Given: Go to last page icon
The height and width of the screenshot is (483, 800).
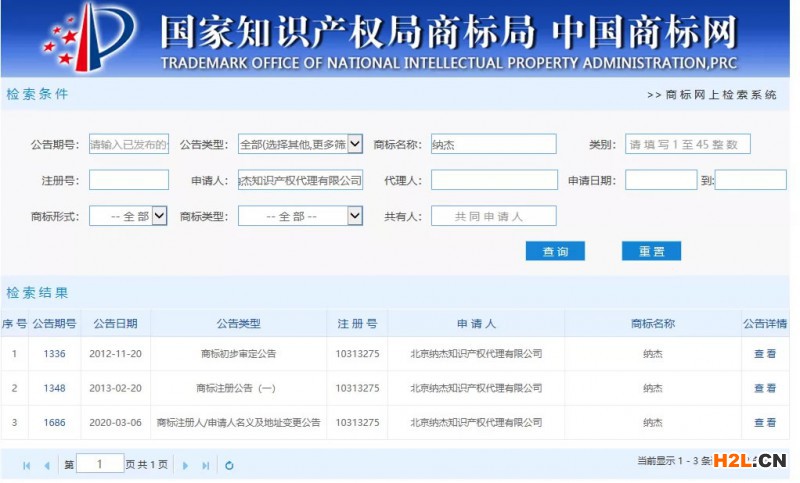Looking at the screenshot, I should click(x=206, y=465).
